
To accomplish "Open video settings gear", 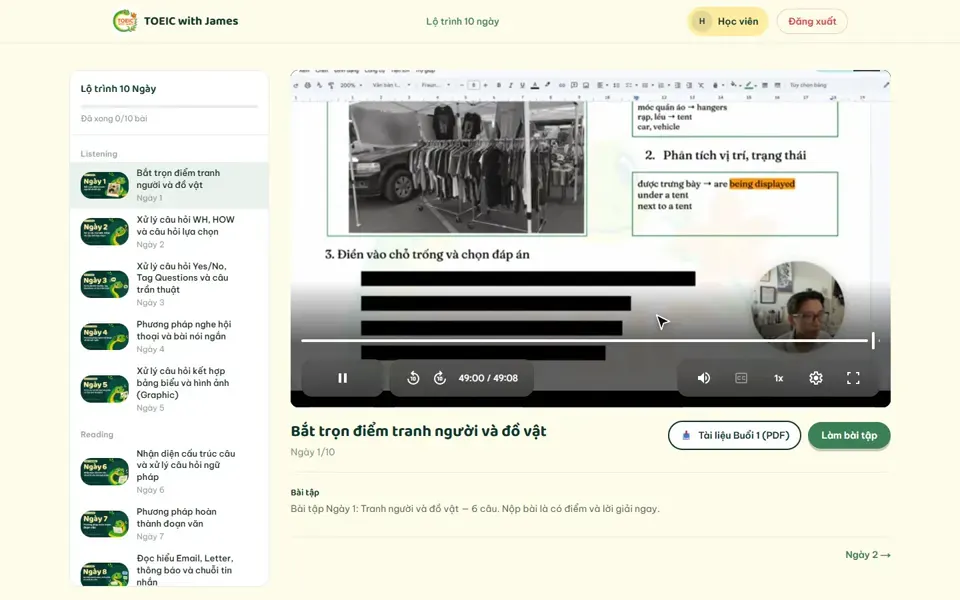I will tap(816, 378).
